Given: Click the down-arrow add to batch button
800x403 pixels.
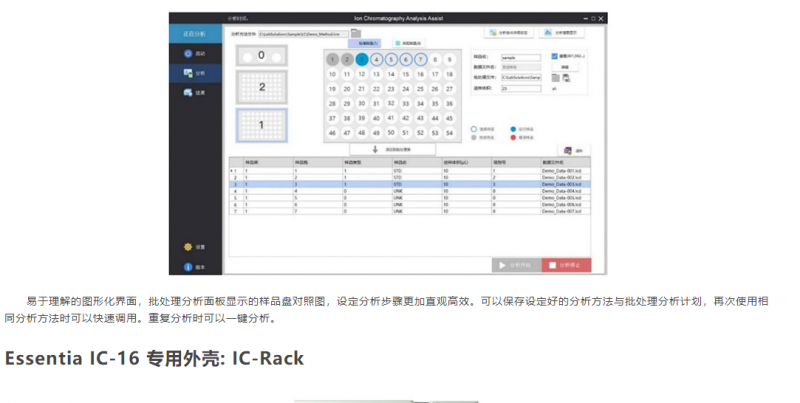Looking at the screenshot, I should [392, 149].
